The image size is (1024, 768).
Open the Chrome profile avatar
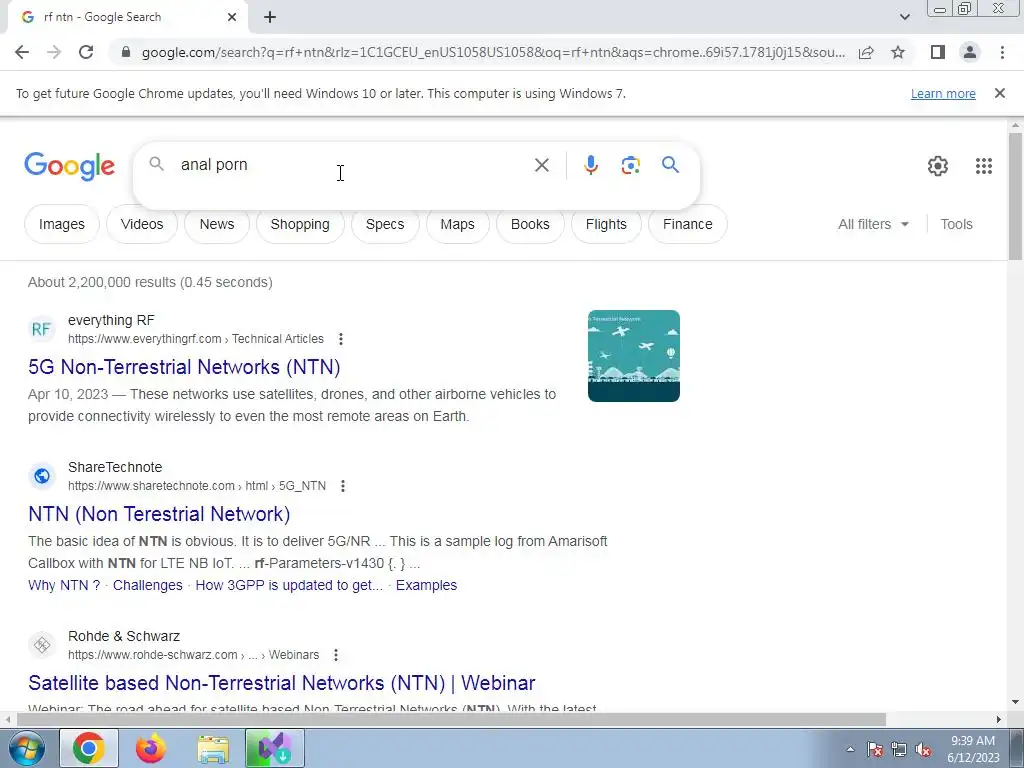[970, 52]
